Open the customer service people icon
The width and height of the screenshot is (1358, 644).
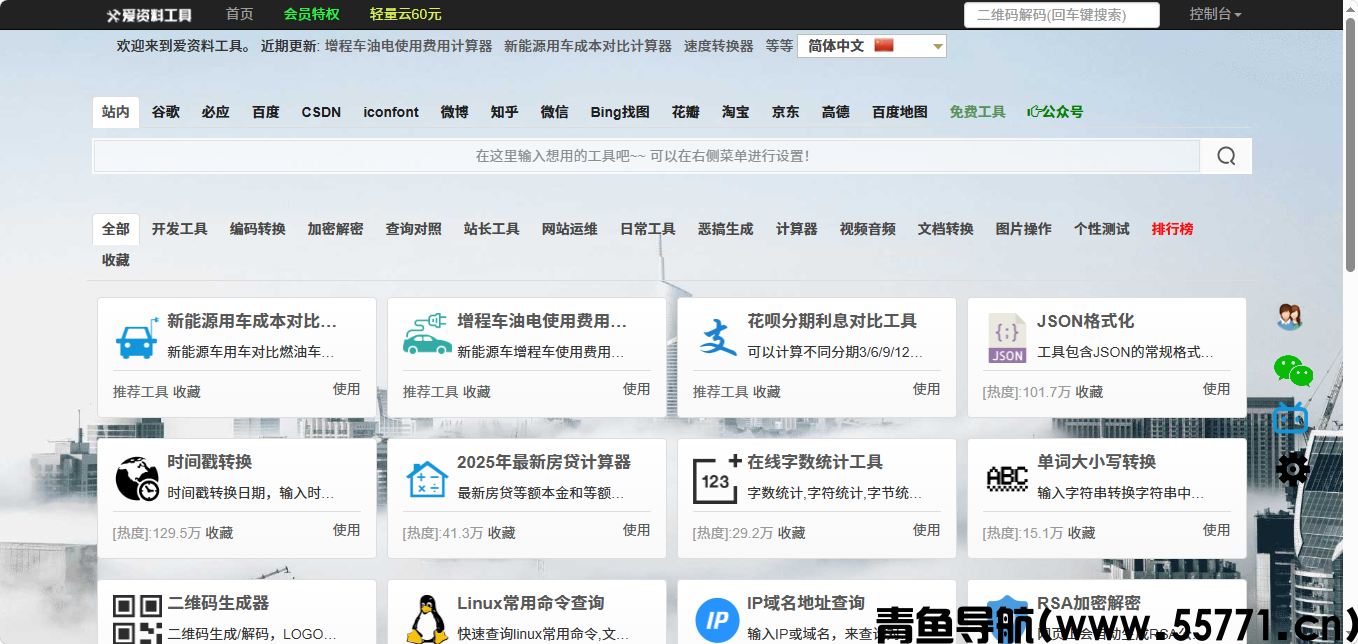(x=1289, y=318)
